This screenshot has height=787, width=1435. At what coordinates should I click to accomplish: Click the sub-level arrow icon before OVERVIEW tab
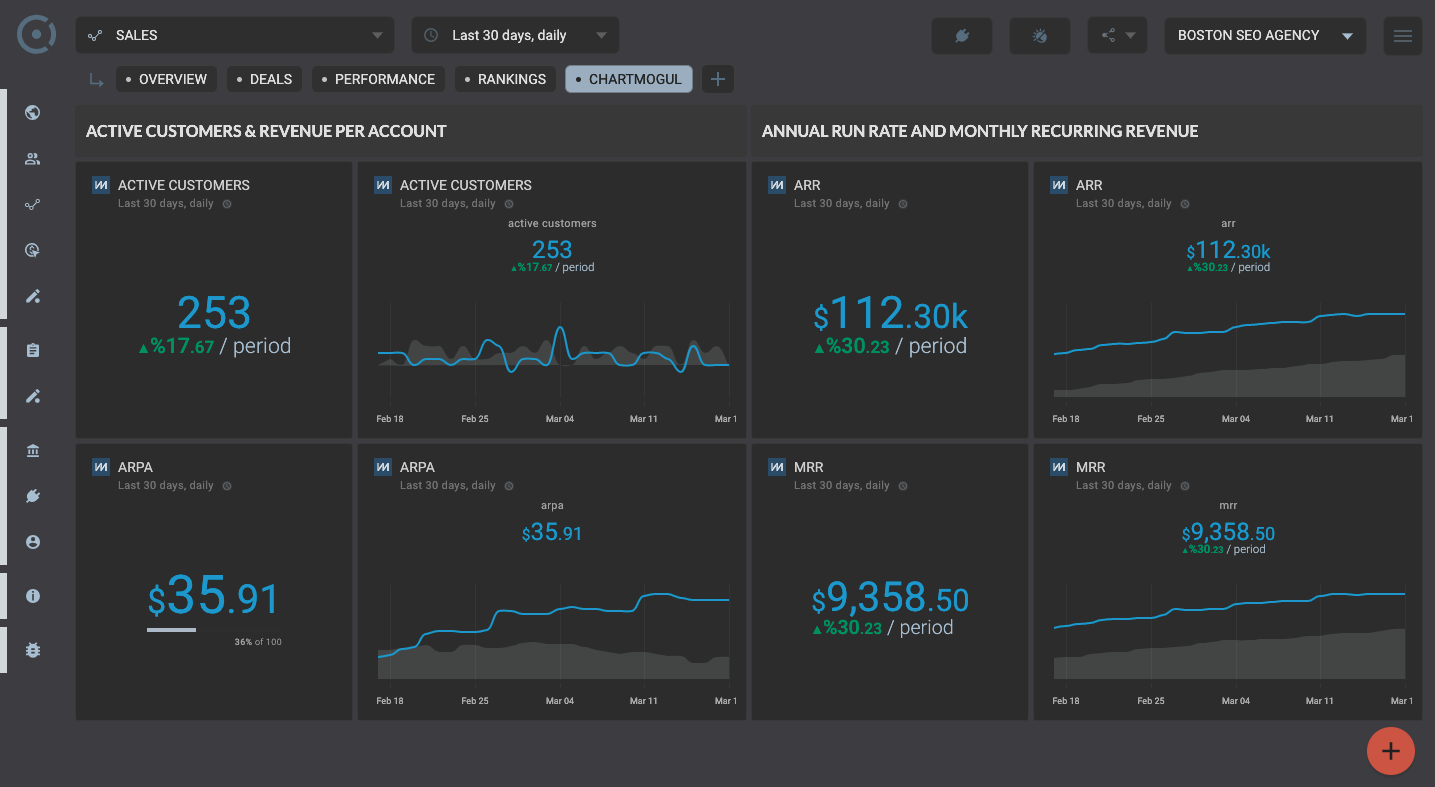(x=96, y=80)
